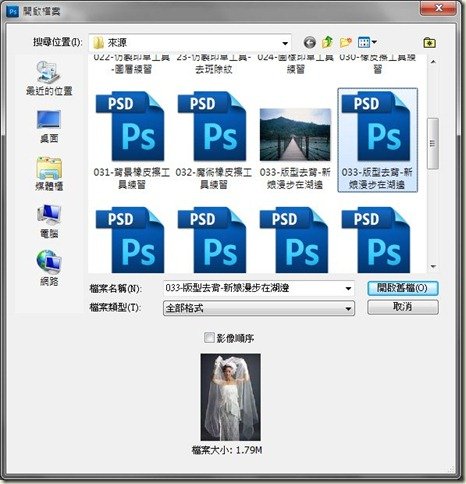Click the file list scroll down arrow
The image size is (466, 484).
pos(433,267)
